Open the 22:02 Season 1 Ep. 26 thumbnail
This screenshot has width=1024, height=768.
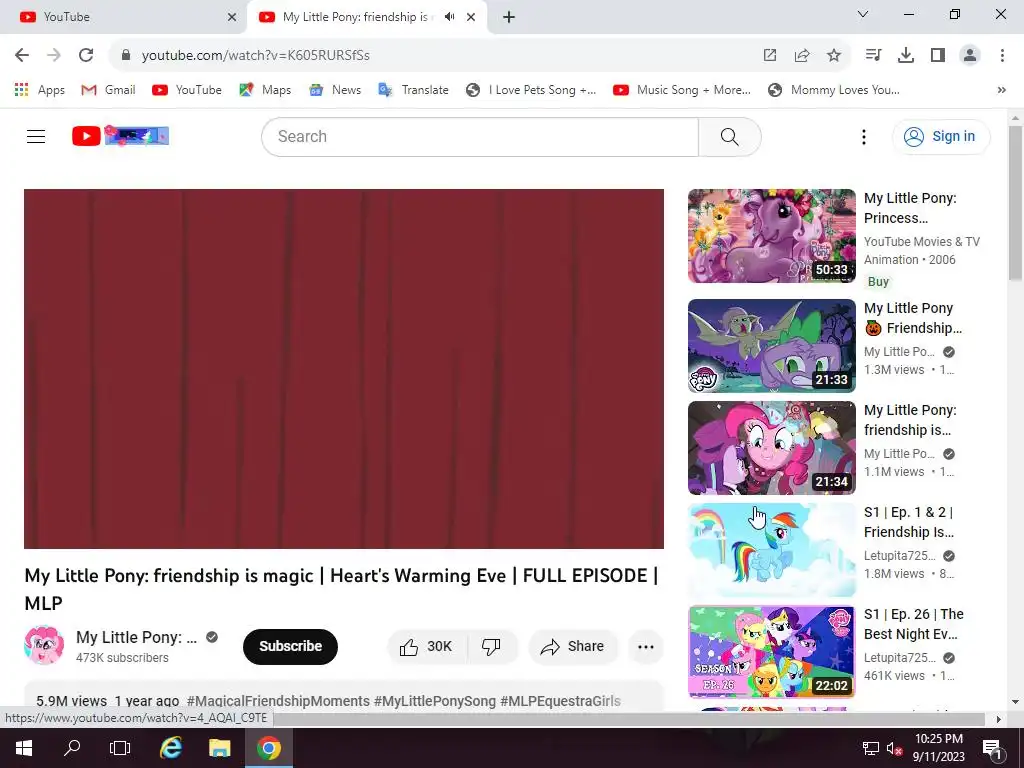[x=771, y=652]
